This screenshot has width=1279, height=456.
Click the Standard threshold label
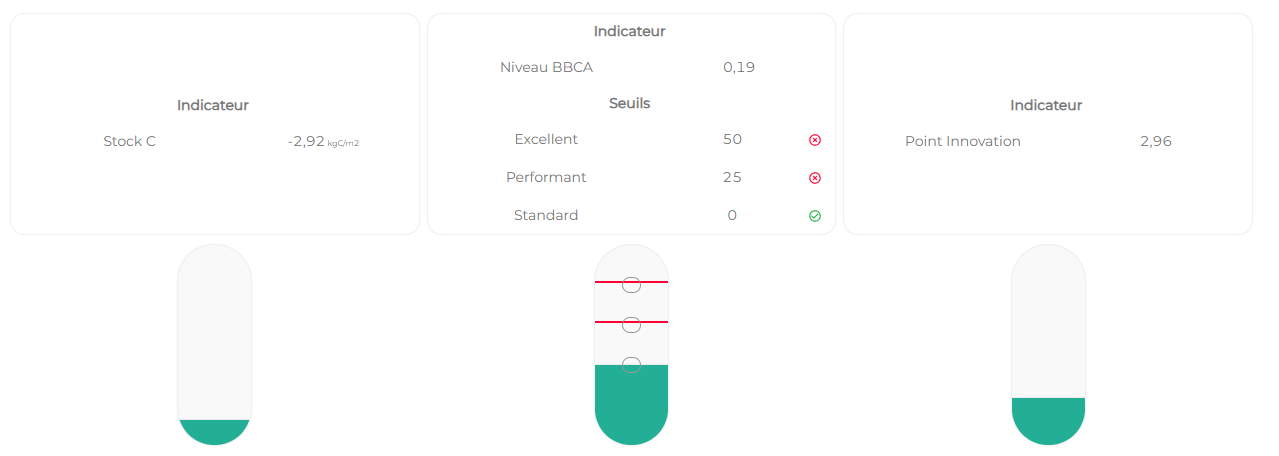coord(546,216)
